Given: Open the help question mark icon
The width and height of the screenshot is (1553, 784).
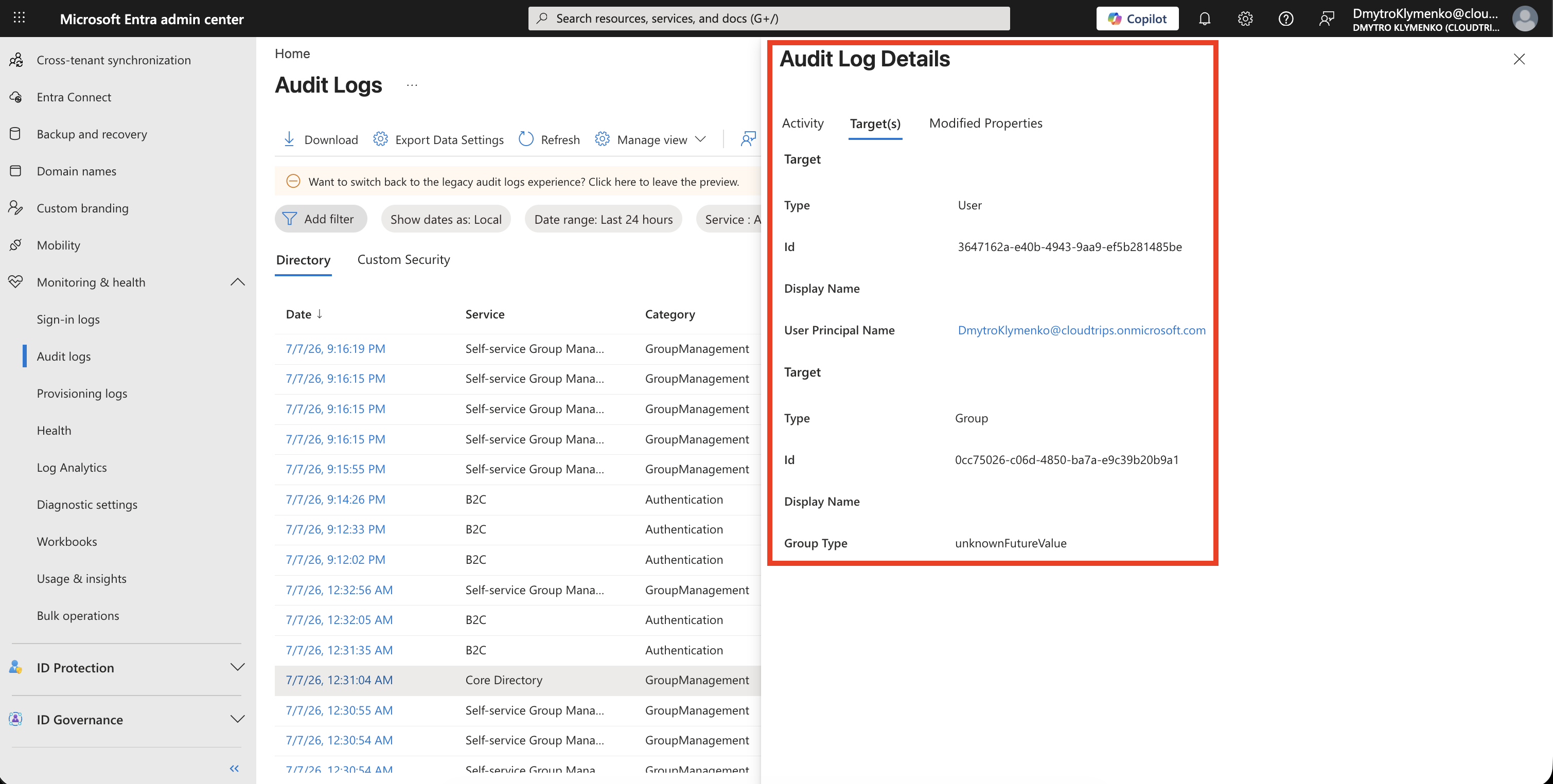Looking at the screenshot, I should point(1285,19).
